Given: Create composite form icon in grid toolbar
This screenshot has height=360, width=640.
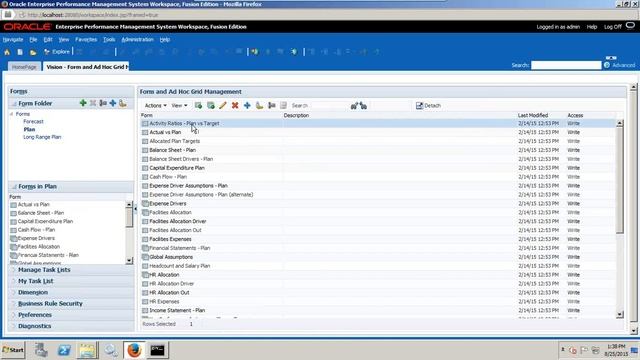Looking at the screenshot, I should coord(211,106).
